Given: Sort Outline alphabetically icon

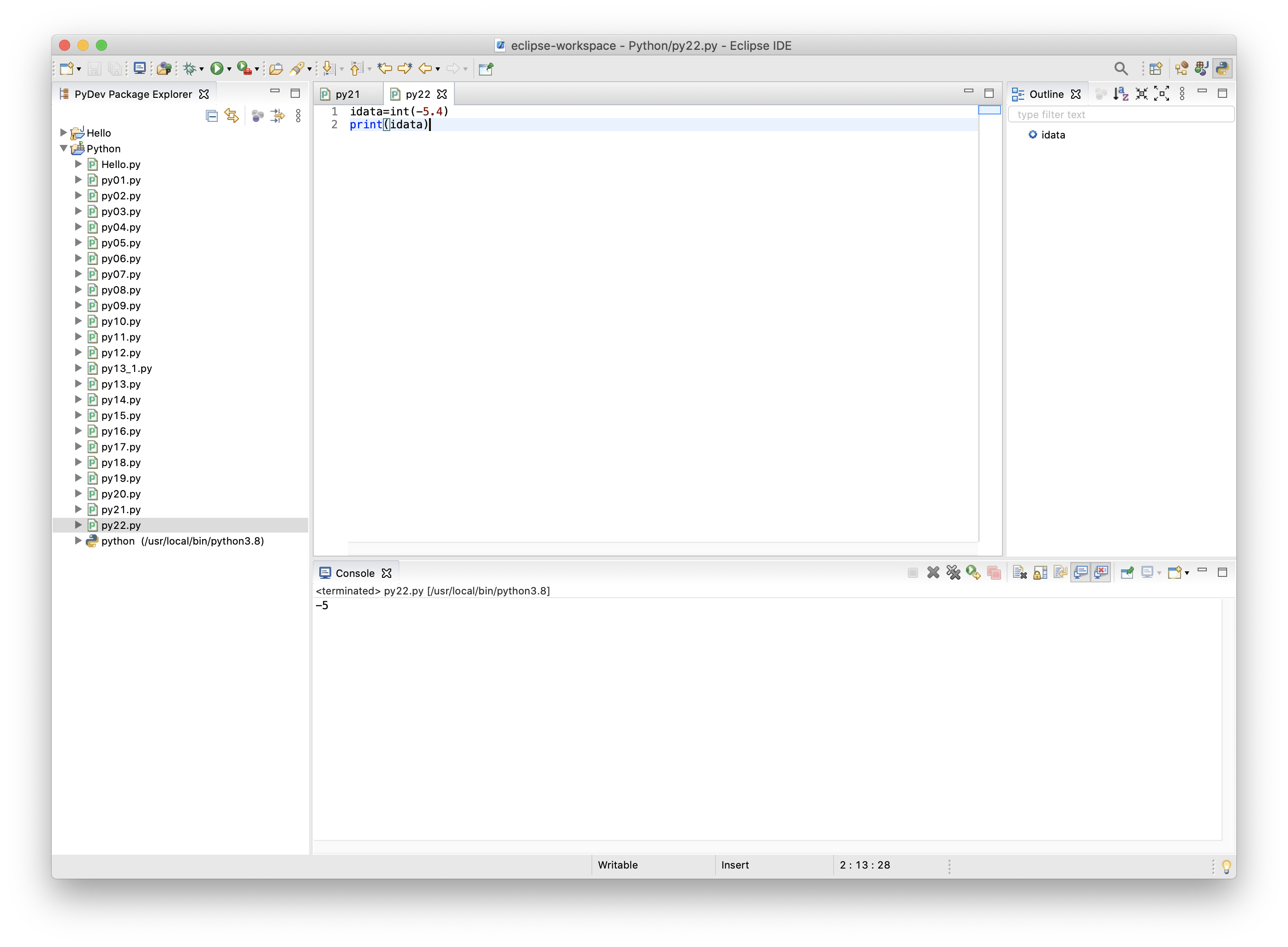Looking at the screenshot, I should [x=1120, y=94].
